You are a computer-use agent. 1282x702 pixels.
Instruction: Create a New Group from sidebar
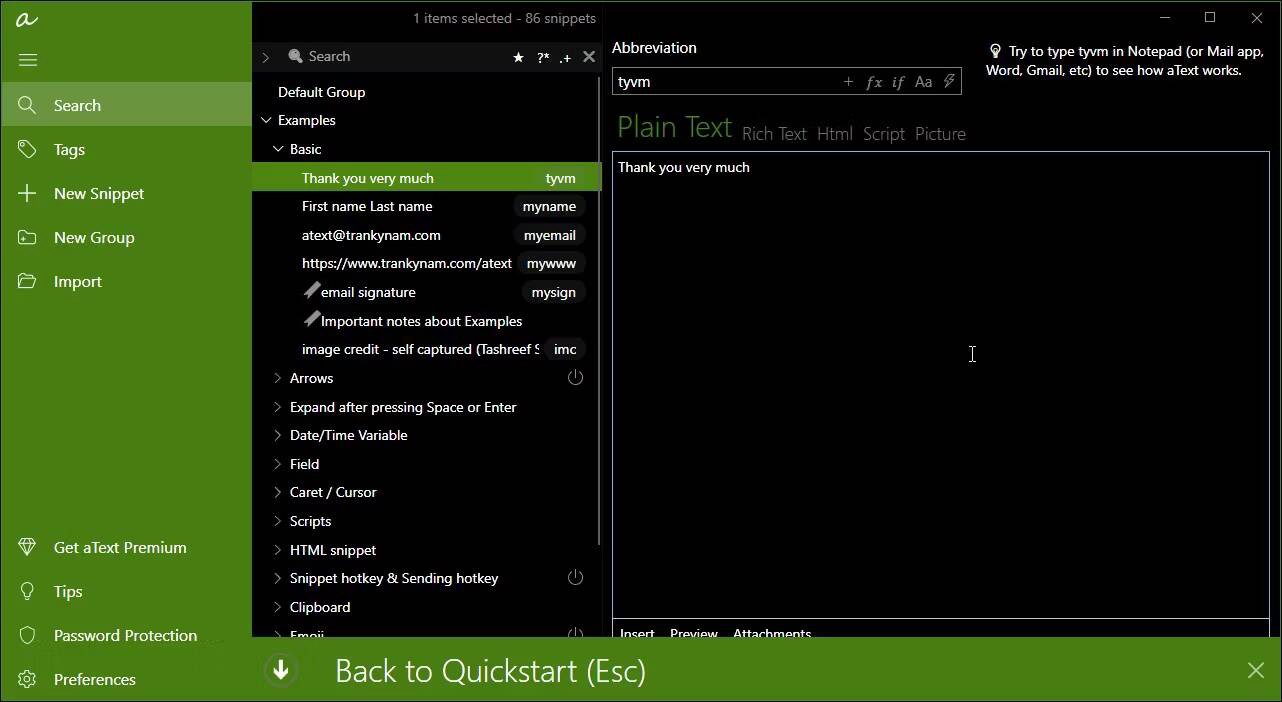coord(126,237)
